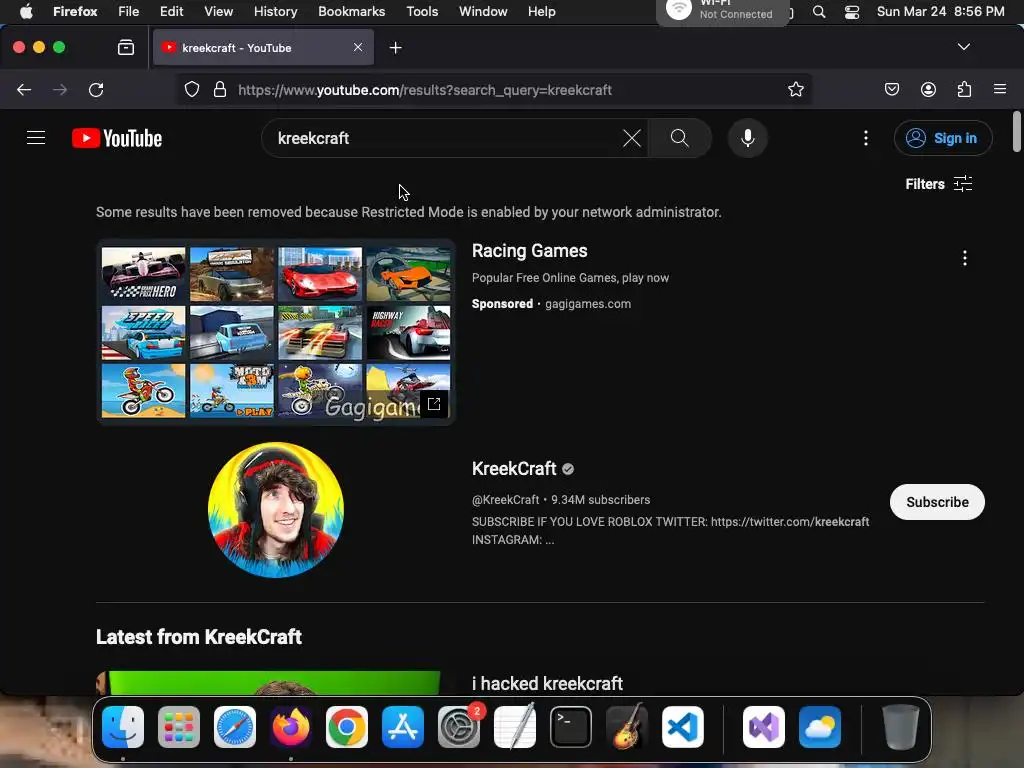Open the View menu

click(218, 11)
